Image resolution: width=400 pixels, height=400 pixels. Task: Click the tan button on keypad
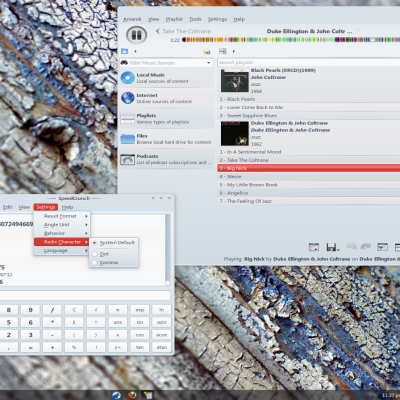(x=140, y=347)
